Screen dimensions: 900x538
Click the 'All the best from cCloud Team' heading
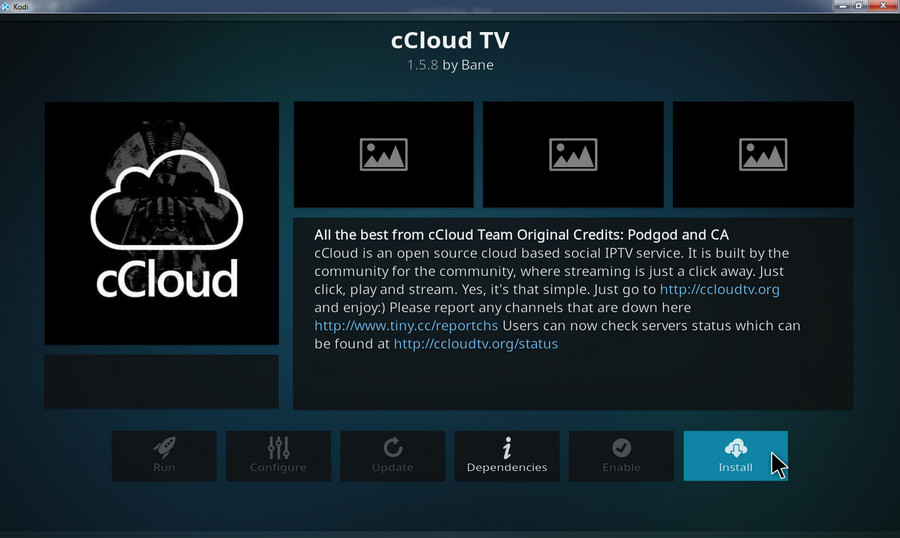pos(521,235)
